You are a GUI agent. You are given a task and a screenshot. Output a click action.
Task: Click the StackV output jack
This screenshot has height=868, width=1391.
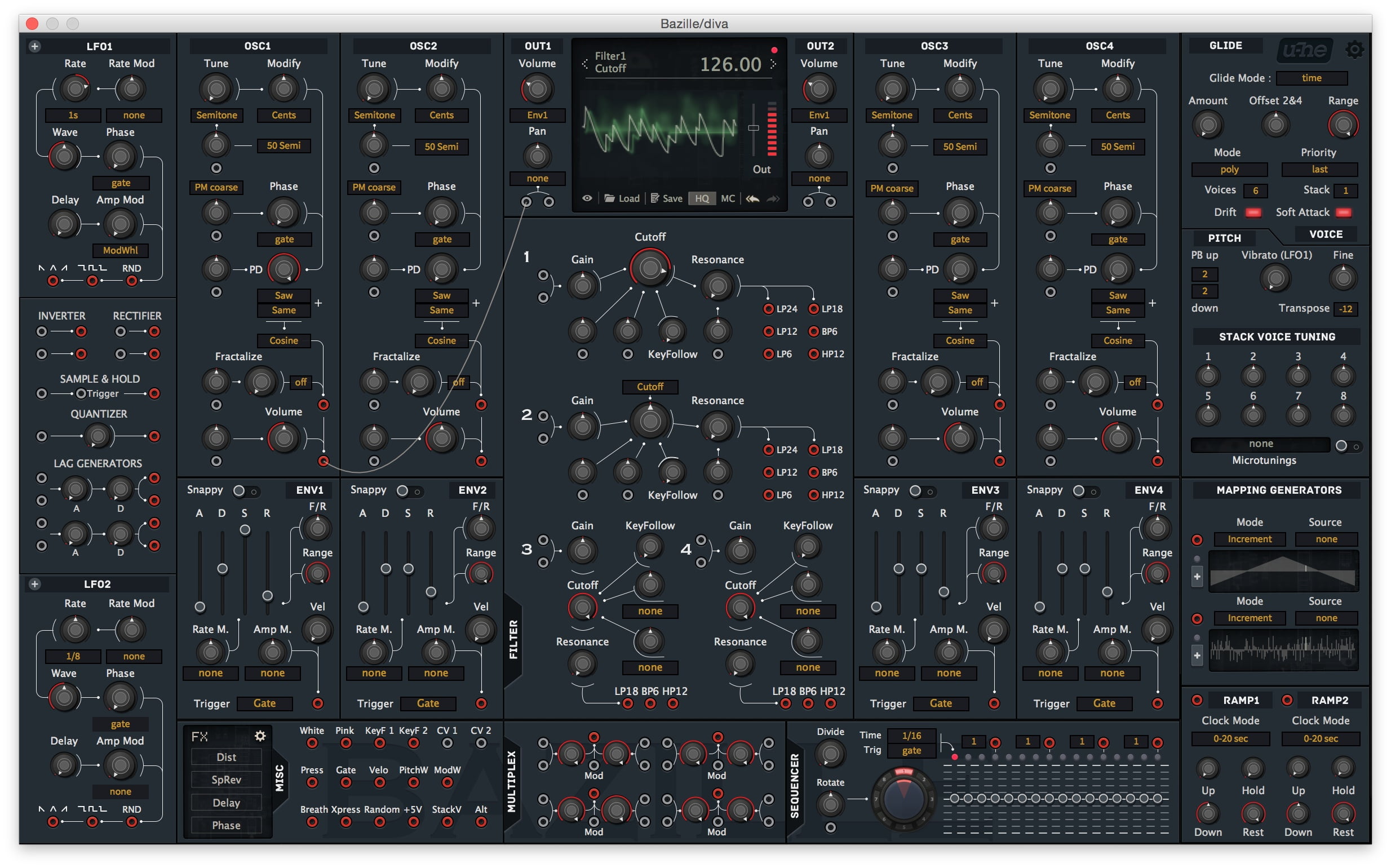447,822
